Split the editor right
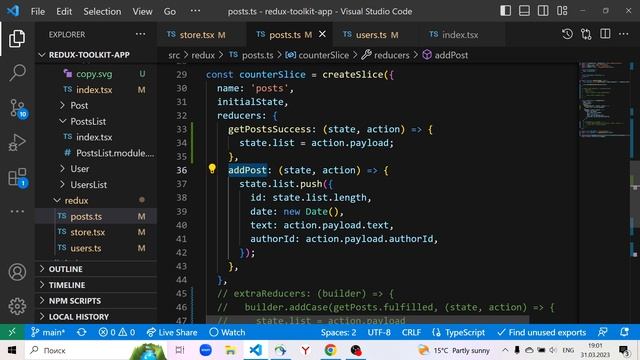Viewport: 640px width, 360px height. pyautogui.click(x=605, y=34)
